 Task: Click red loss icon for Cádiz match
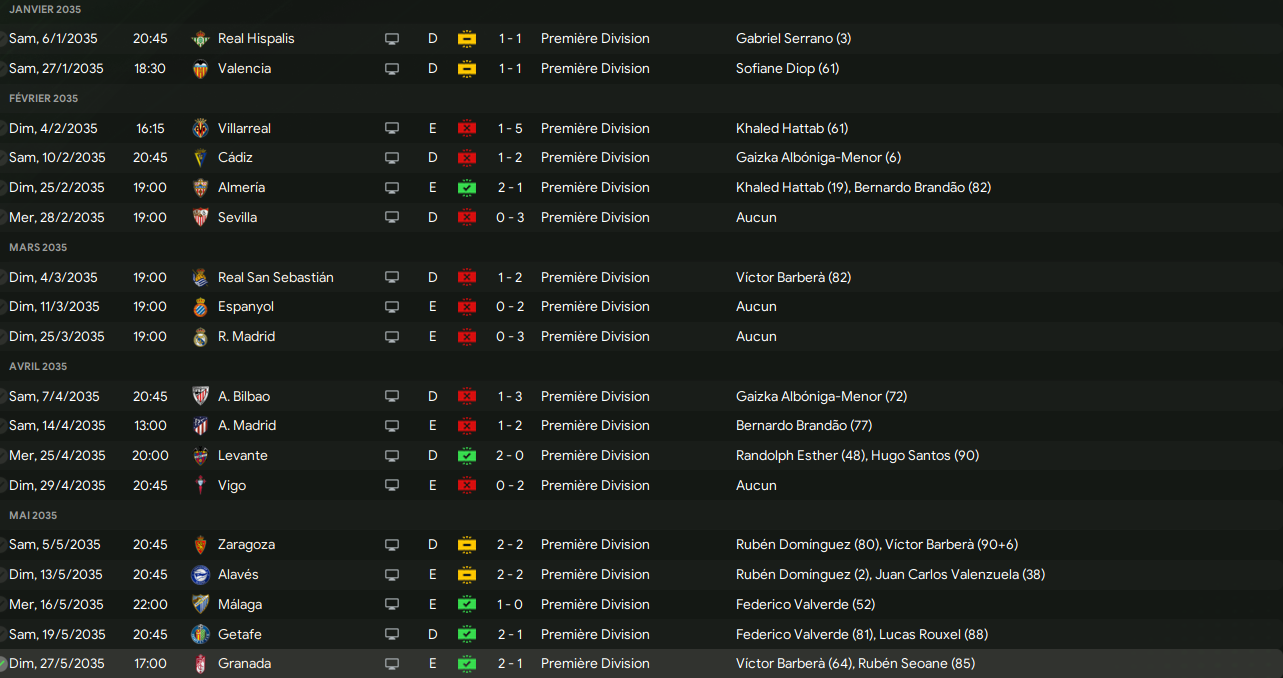click(x=466, y=158)
